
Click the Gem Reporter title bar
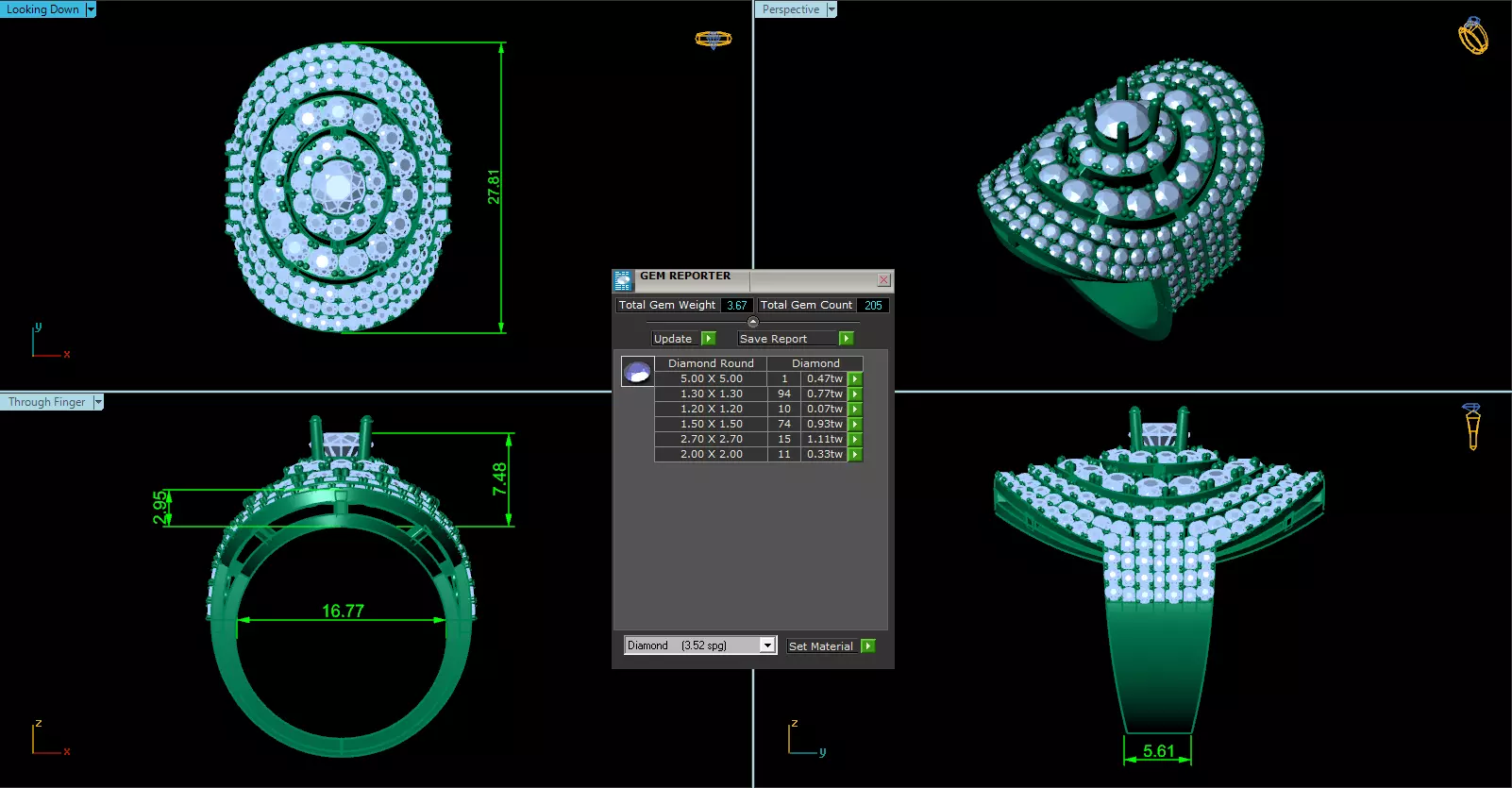click(752, 280)
